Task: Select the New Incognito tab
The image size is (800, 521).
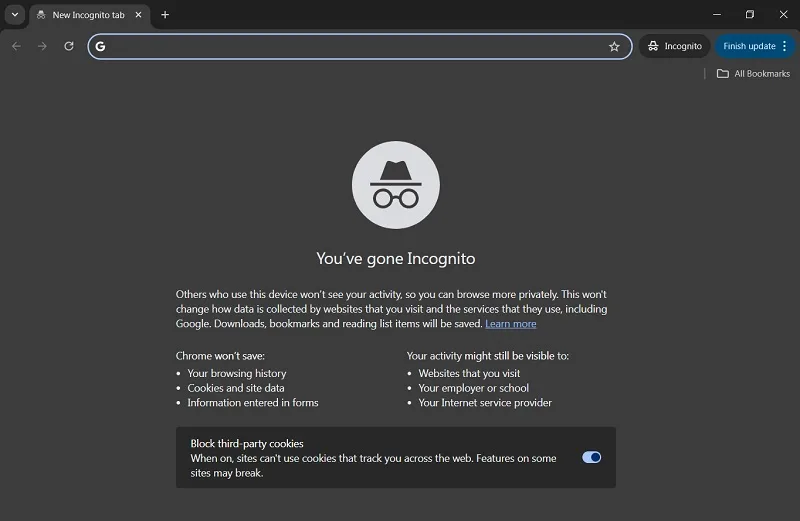Action: 89,15
